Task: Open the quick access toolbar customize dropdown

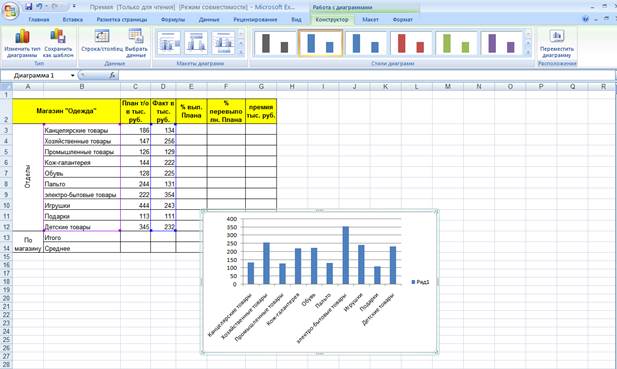Action: click(x=74, y=7)
